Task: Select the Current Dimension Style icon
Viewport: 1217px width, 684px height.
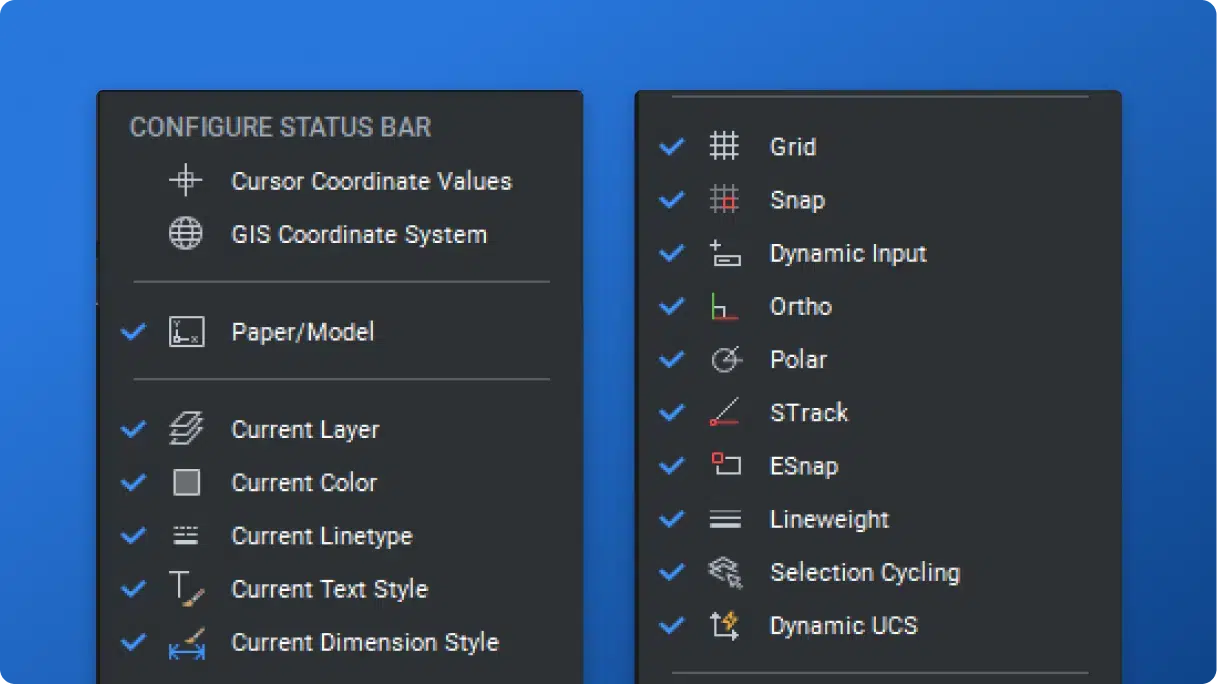Action: (186, 641)
